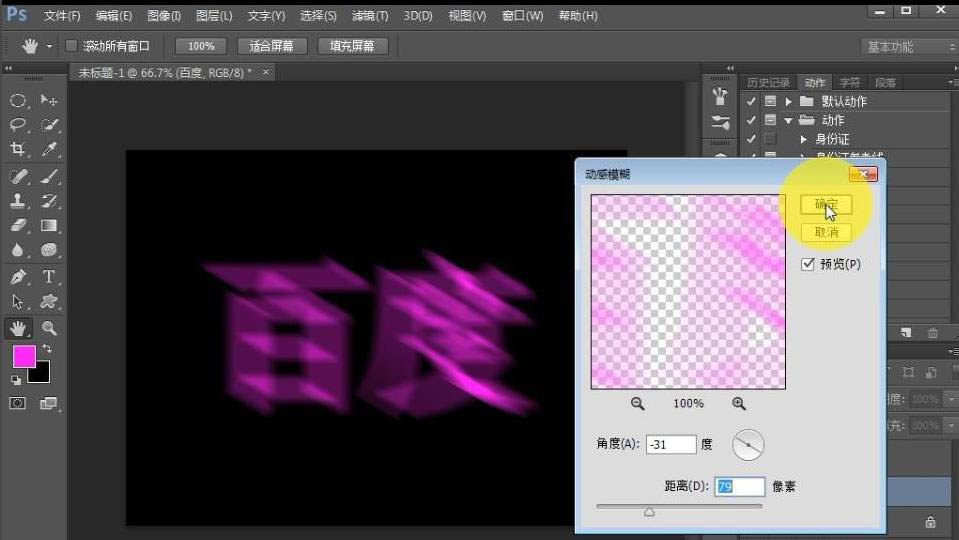
Task: Toggle the checkmark for 动作 set
Action: [x=752, y=120]
